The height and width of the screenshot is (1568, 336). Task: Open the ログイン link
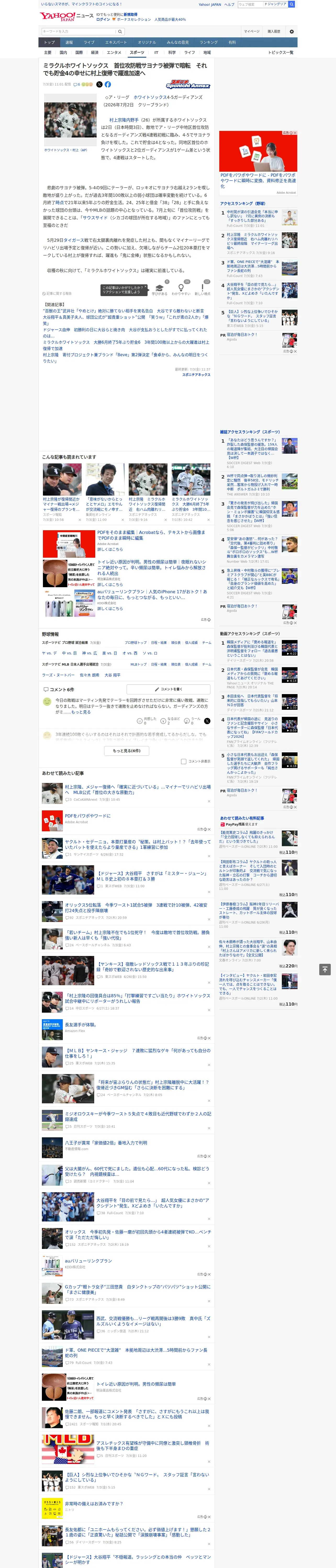103,20
